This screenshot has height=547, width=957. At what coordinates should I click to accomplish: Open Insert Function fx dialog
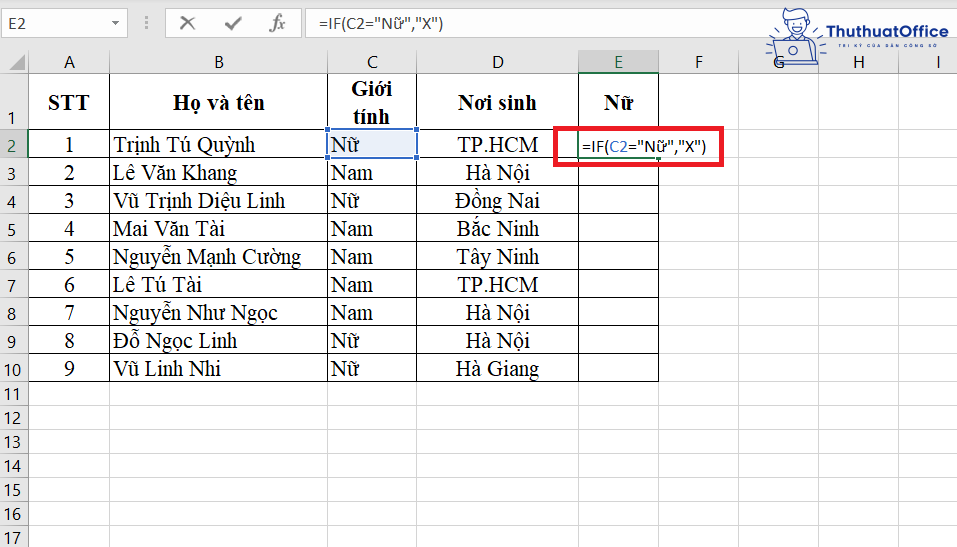click(x=277, y=23)
